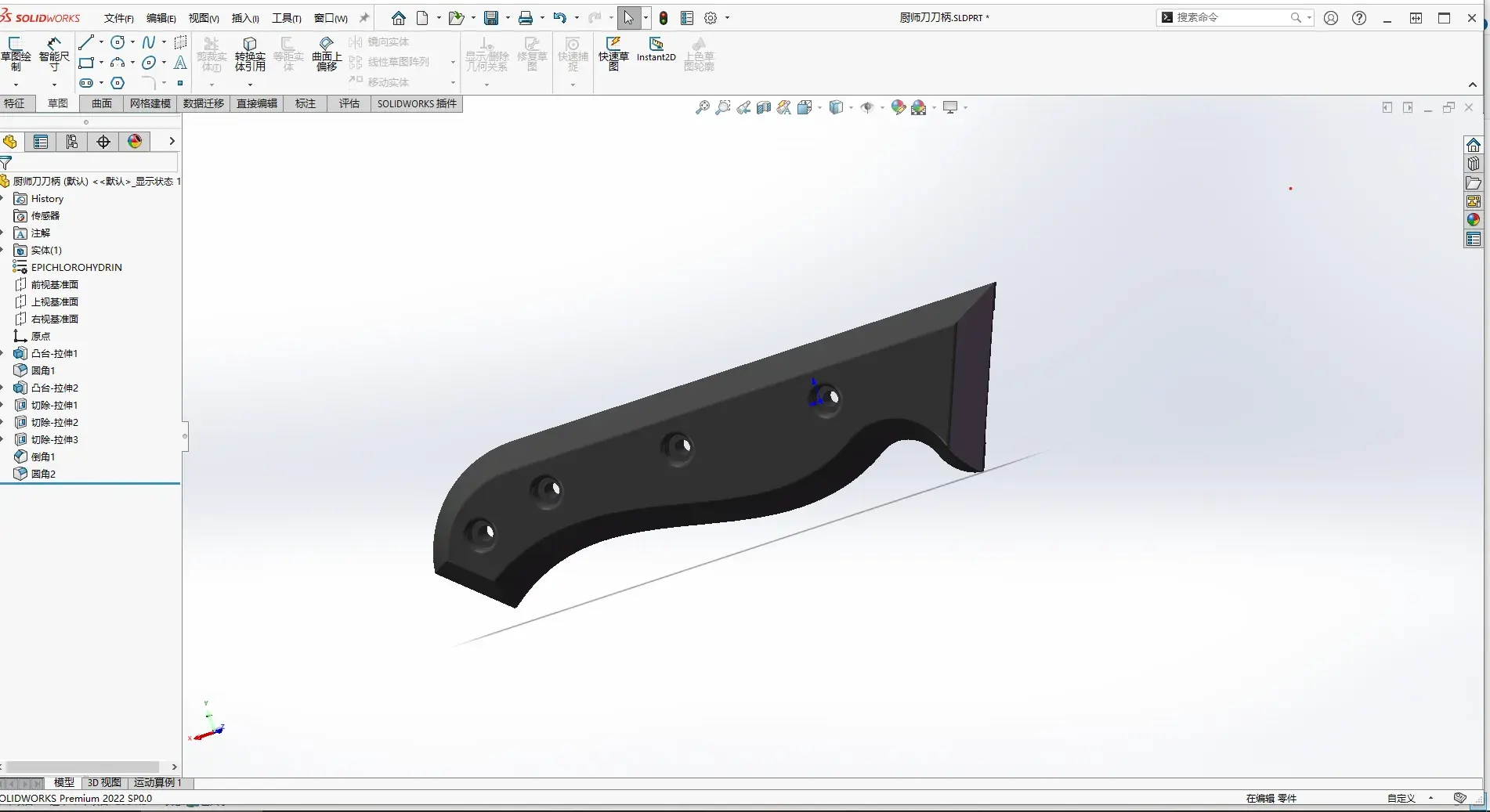Select the Polygon sketch tool
The image size is (1490, 812).
[118, 83]
